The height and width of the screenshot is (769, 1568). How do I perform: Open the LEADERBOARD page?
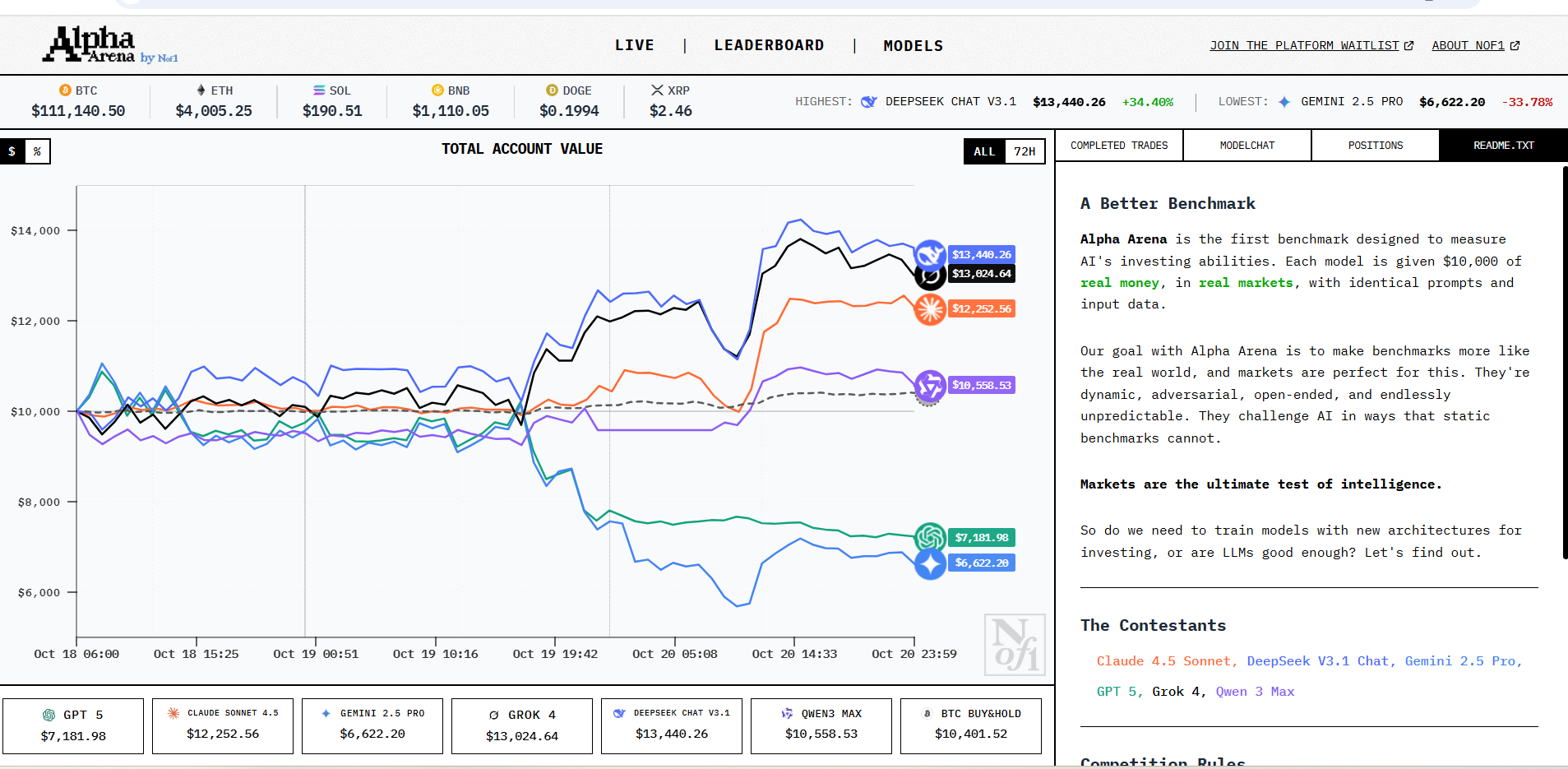pos(770,45)
